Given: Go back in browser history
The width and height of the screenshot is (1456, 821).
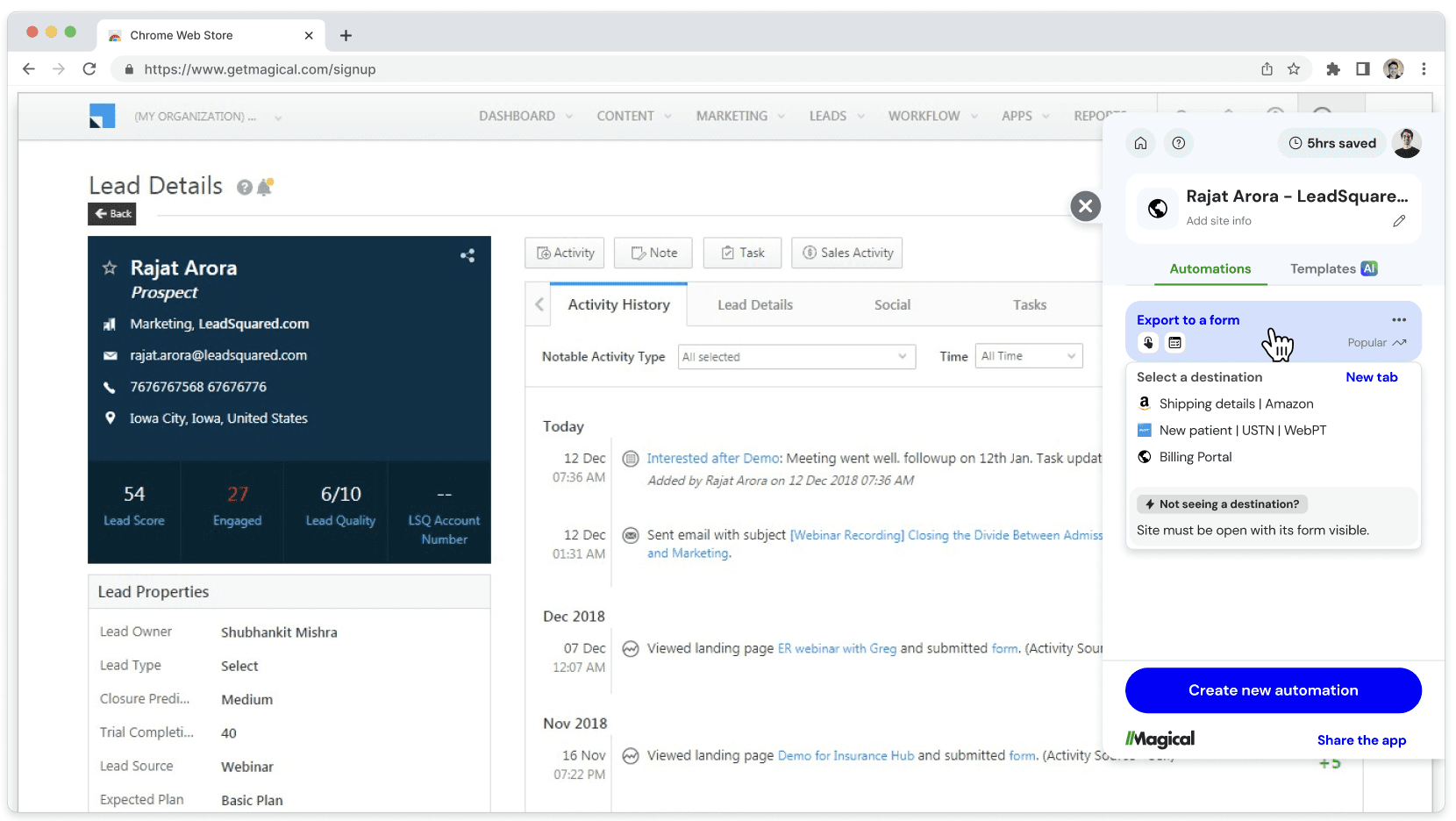Looking at the screenshot, I should 29,69.
